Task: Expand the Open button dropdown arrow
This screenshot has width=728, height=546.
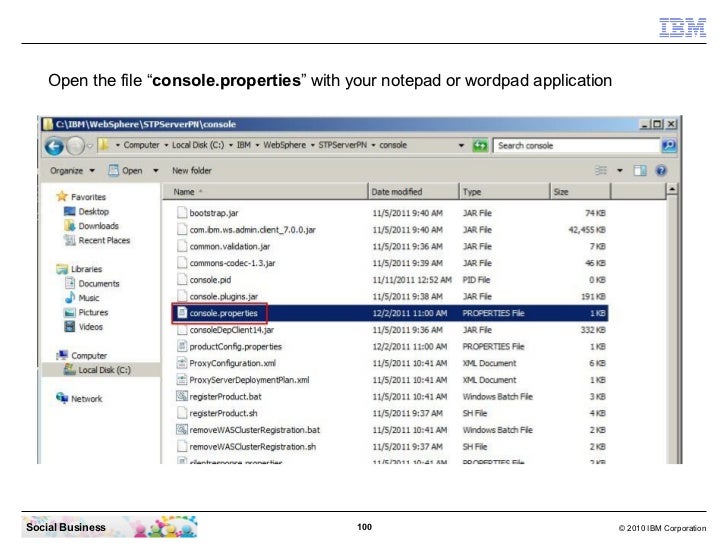Action: pos(156,170)
